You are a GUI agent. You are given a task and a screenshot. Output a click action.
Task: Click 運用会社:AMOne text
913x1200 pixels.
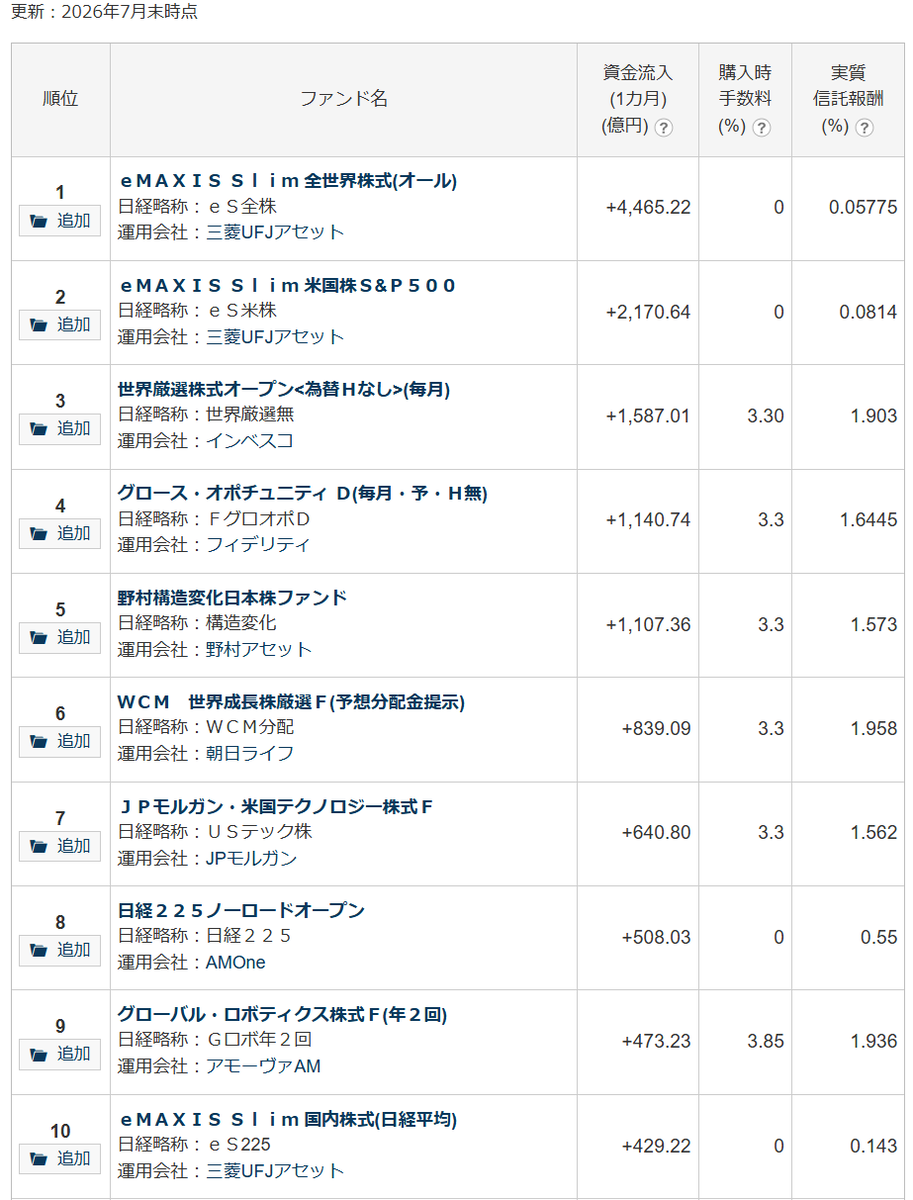click(192, 962)
